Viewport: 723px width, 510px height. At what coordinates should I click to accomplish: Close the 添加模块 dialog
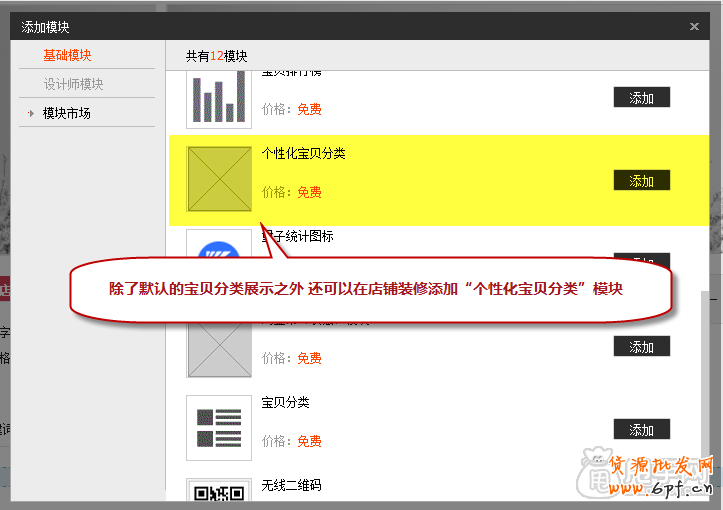pos(695,27)
